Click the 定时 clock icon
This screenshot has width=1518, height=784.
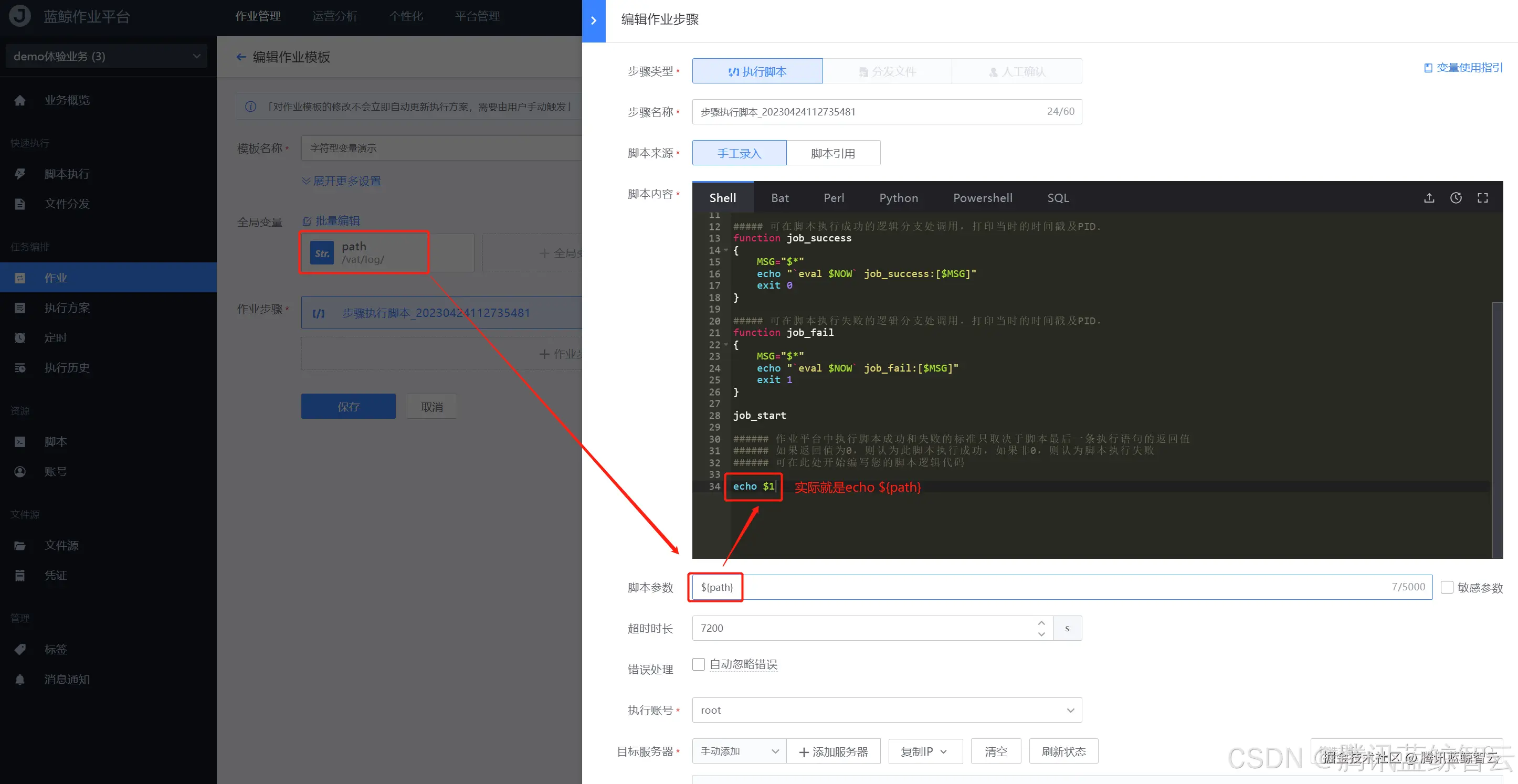pyautogui.click(x=20, y=337)
